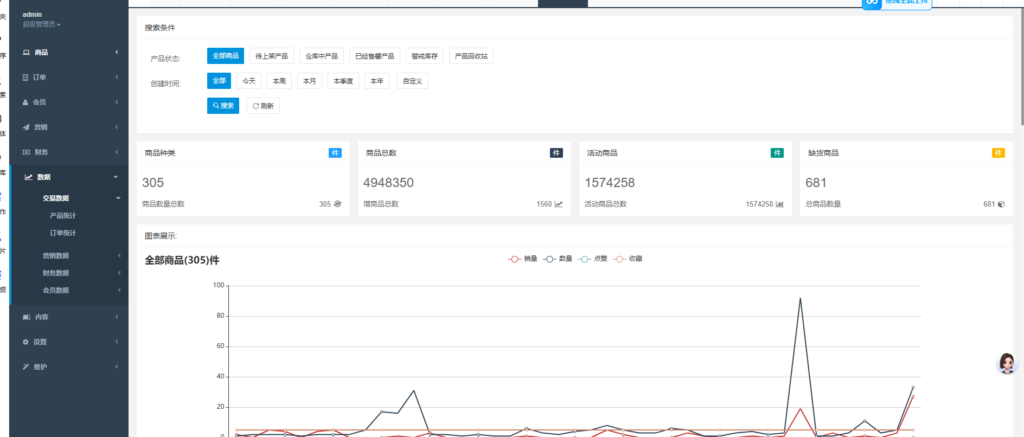
Task: Click the yellow 件 badge on 缺货商品 card
Action: click(x=999, y=153)
